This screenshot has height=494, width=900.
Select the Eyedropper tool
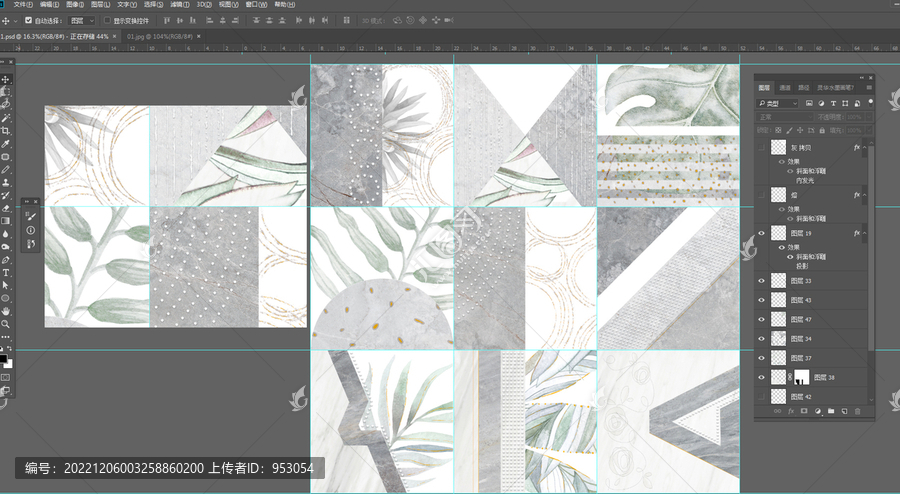(x=6, y=144)
